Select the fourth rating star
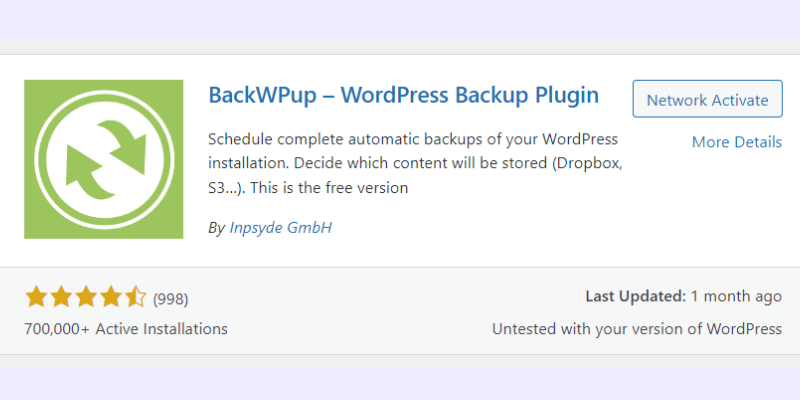 pos(111,296)
